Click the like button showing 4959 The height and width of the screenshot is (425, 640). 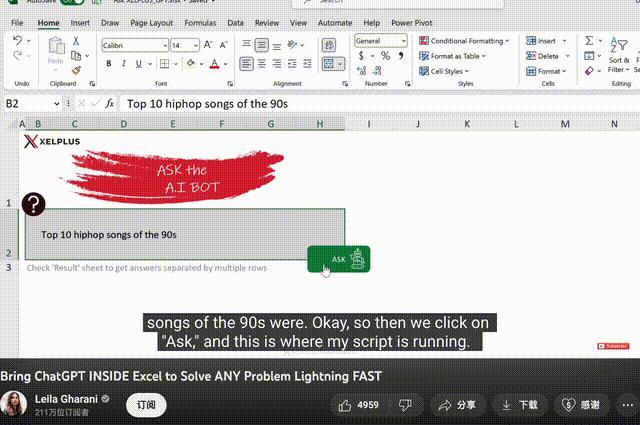tap(358, 405)
